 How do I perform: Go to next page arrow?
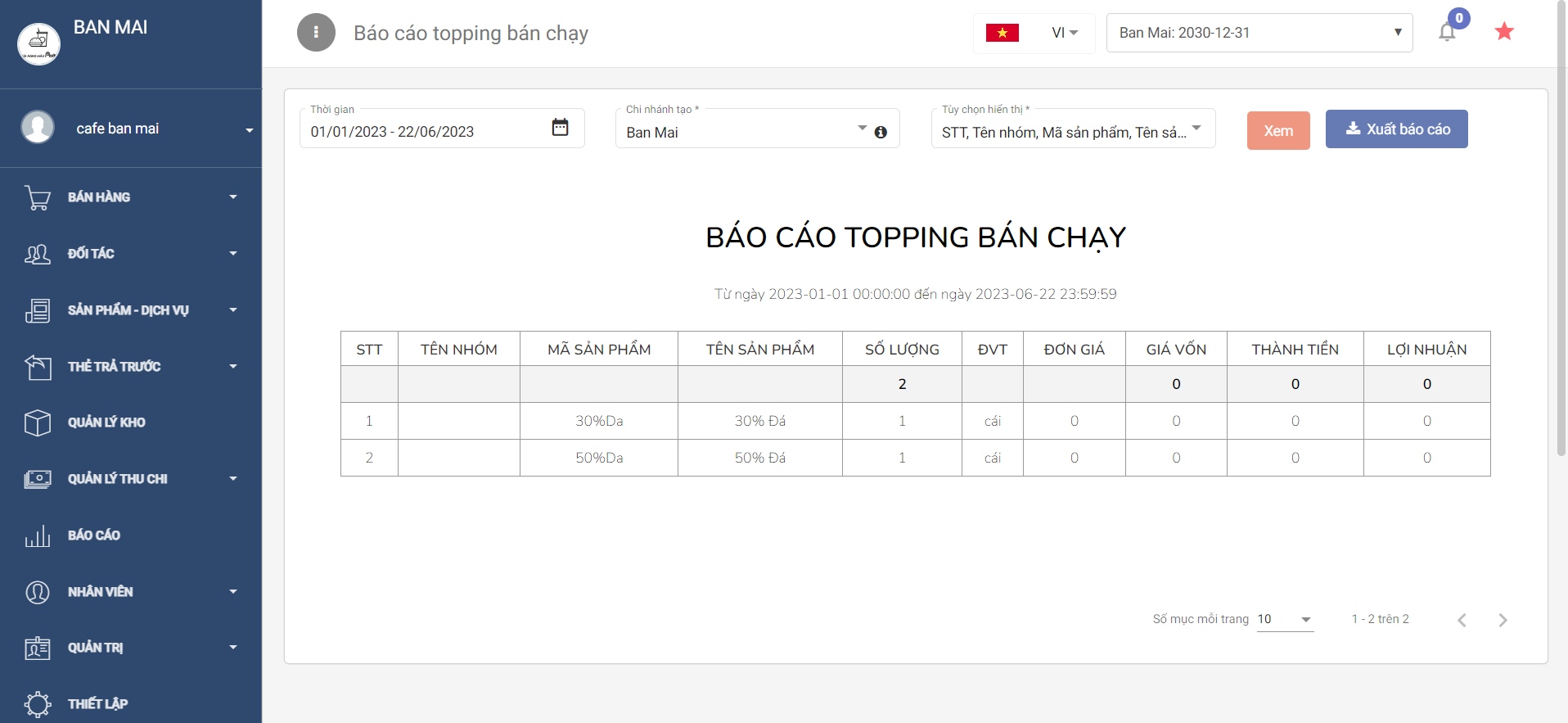pyautogui.click(x=1503, y=620)
